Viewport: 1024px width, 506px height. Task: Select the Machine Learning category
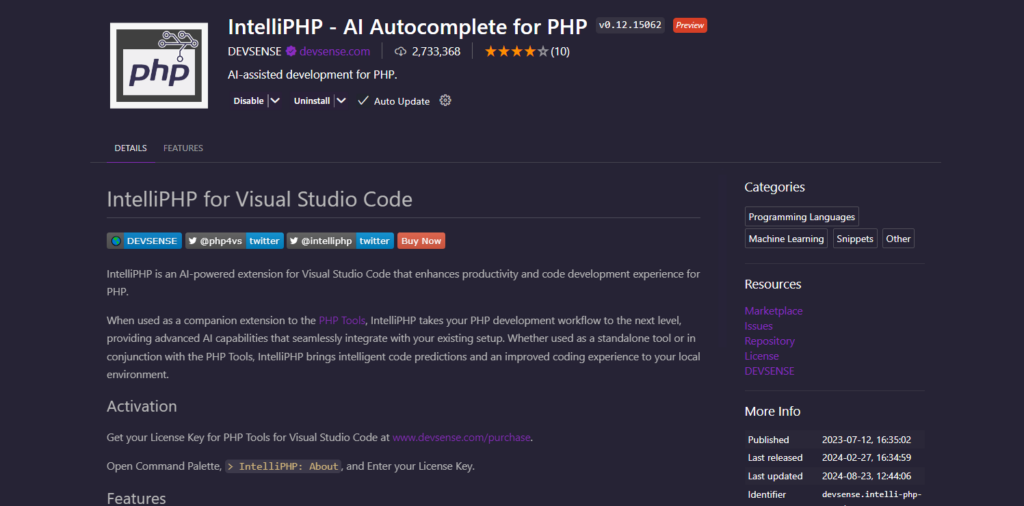click(x=786, y=238)
